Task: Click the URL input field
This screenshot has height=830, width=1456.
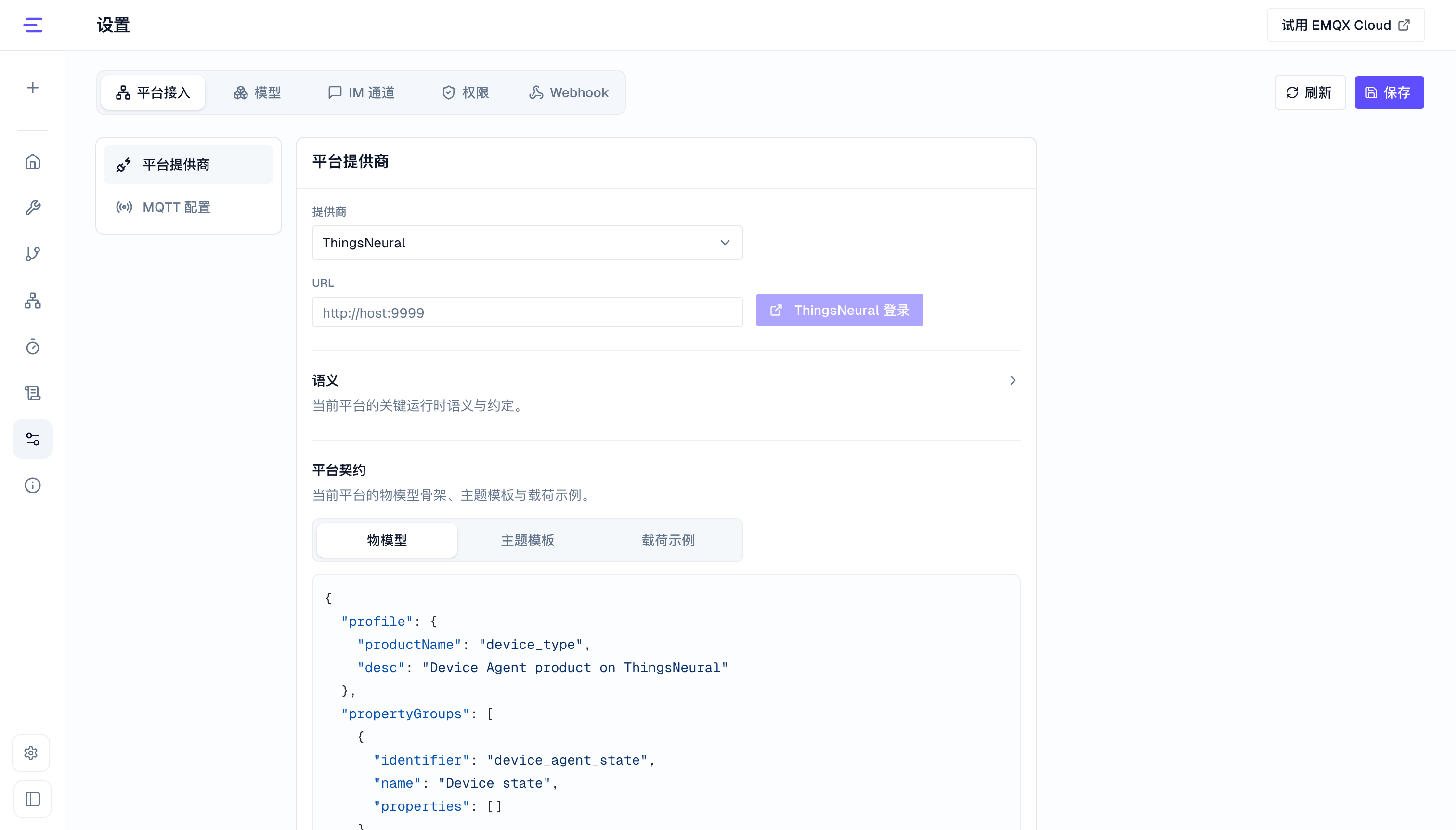Action: pos(527,312)
